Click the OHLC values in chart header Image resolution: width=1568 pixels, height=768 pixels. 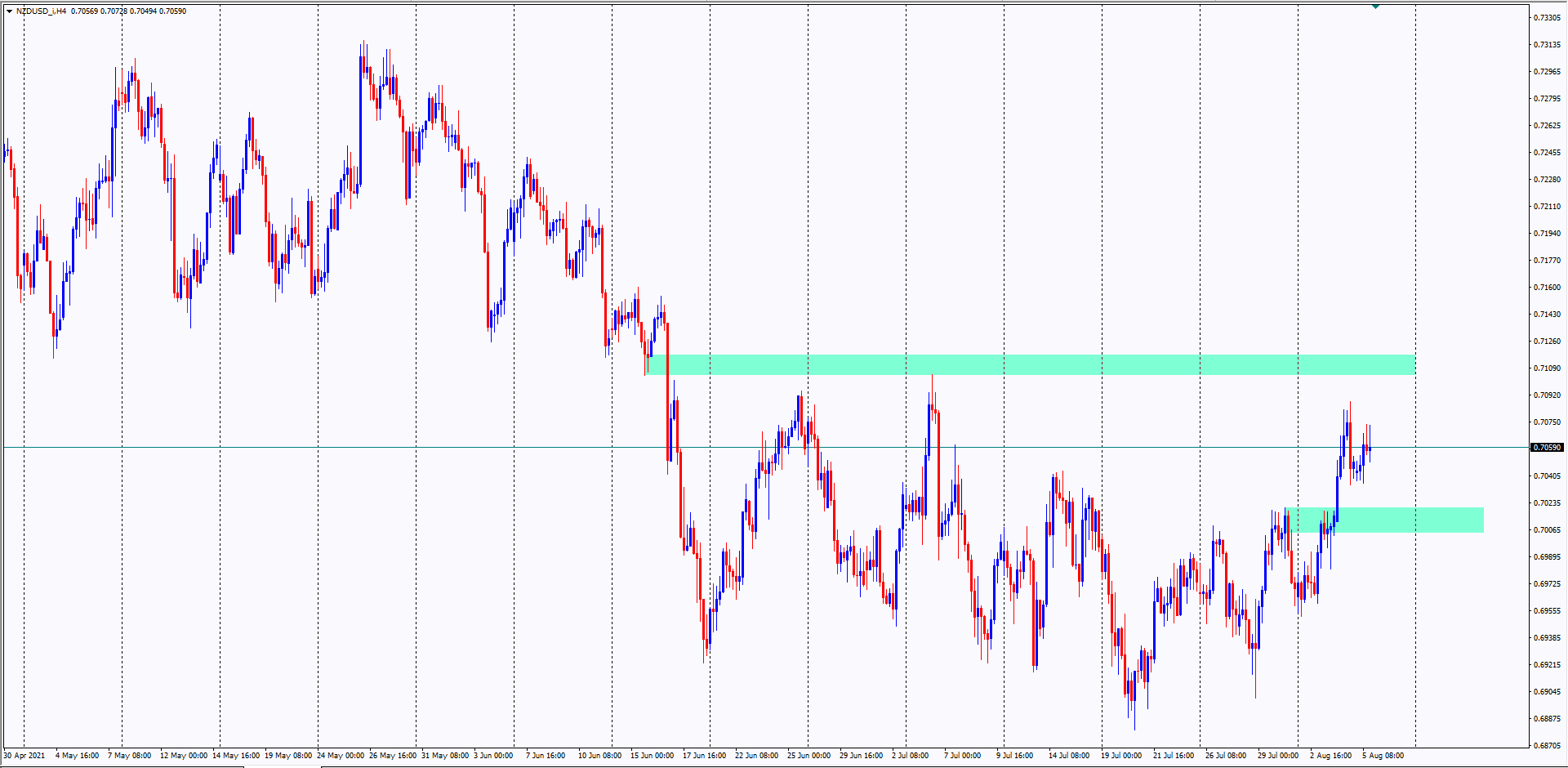tap(128, 11)
